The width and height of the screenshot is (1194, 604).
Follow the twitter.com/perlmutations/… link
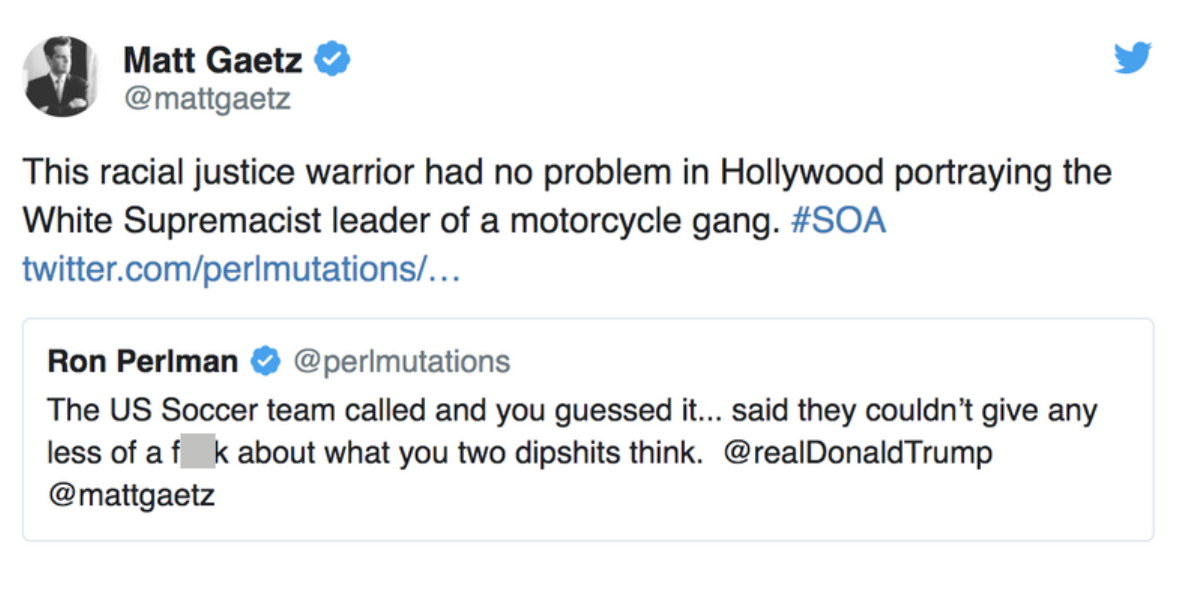[x=240, y=269]
